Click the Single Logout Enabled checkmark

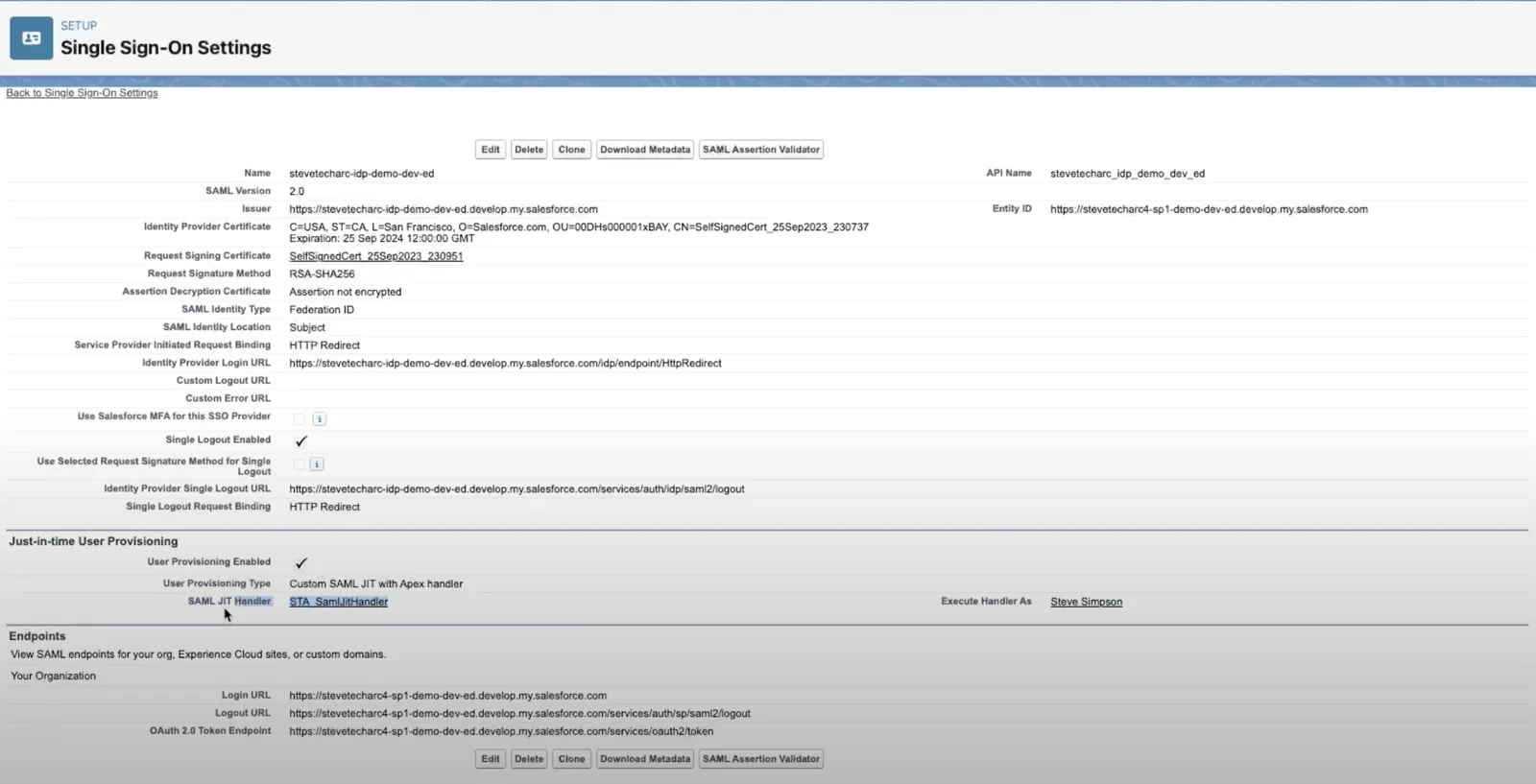301,441
